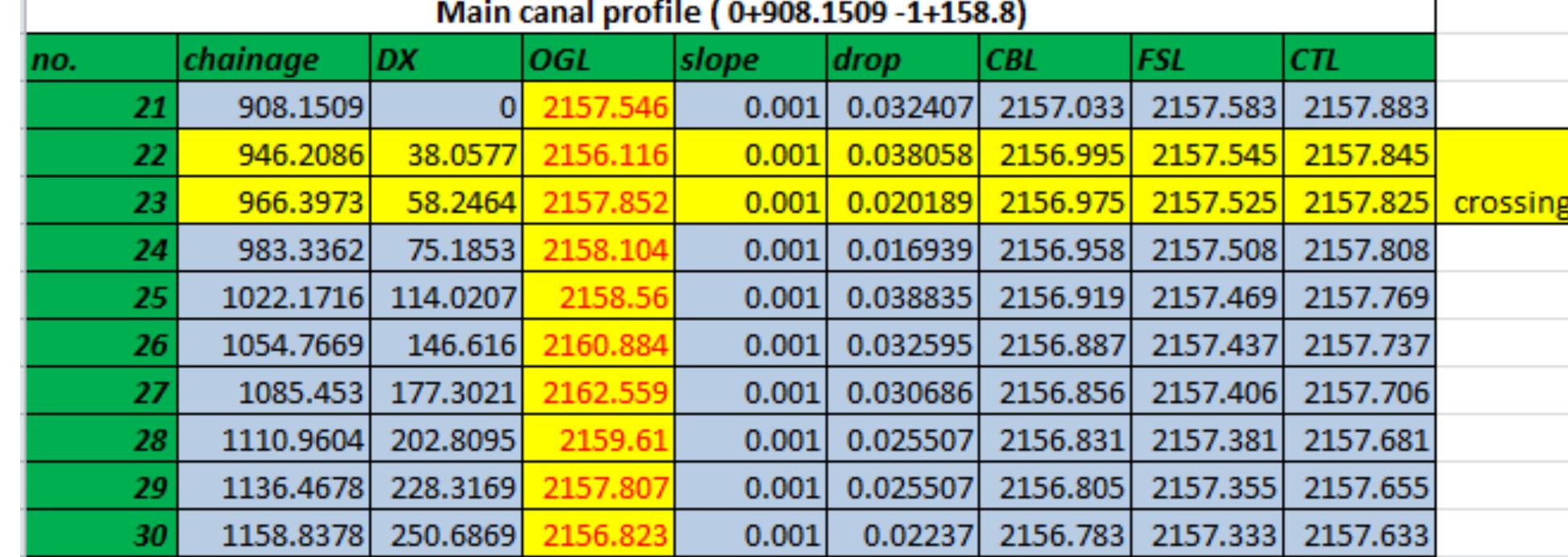Select the 'DX' header cell
This screenshot has width=1568, height=557.
click(x=446, y=60)
